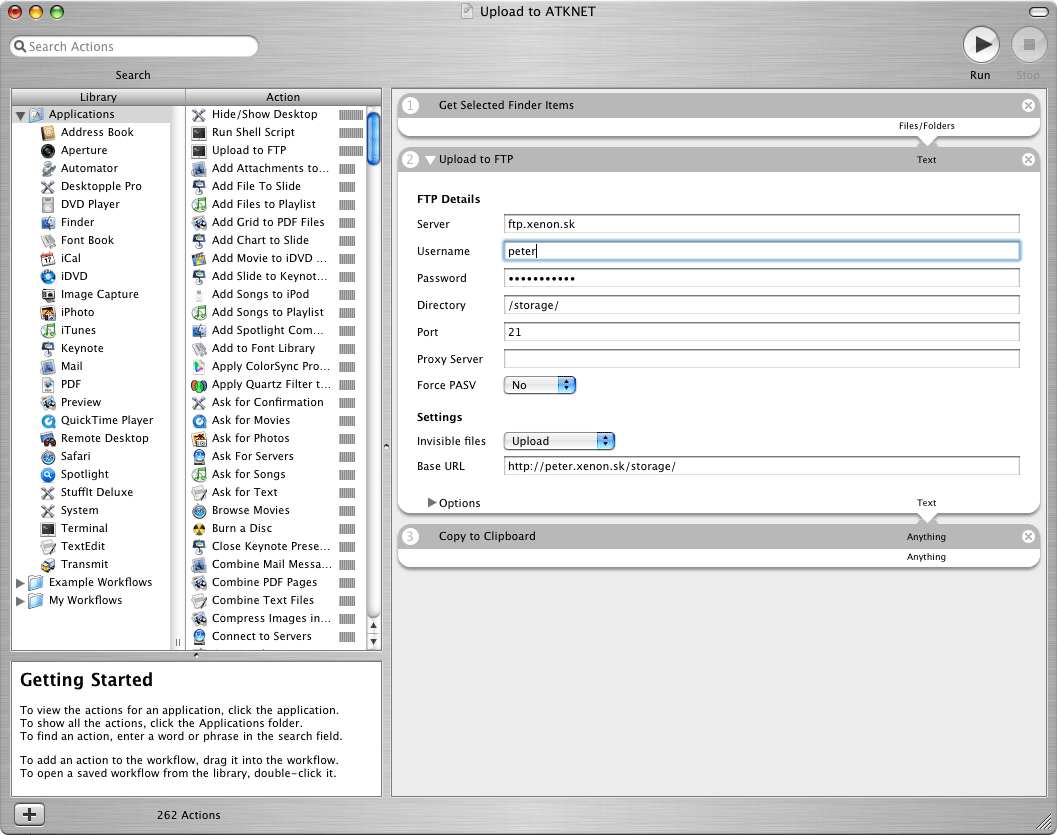The image size is (1057, 835).
Task: Remove the Get Selected Finder Items action
Action: (x=1028, y=105)
